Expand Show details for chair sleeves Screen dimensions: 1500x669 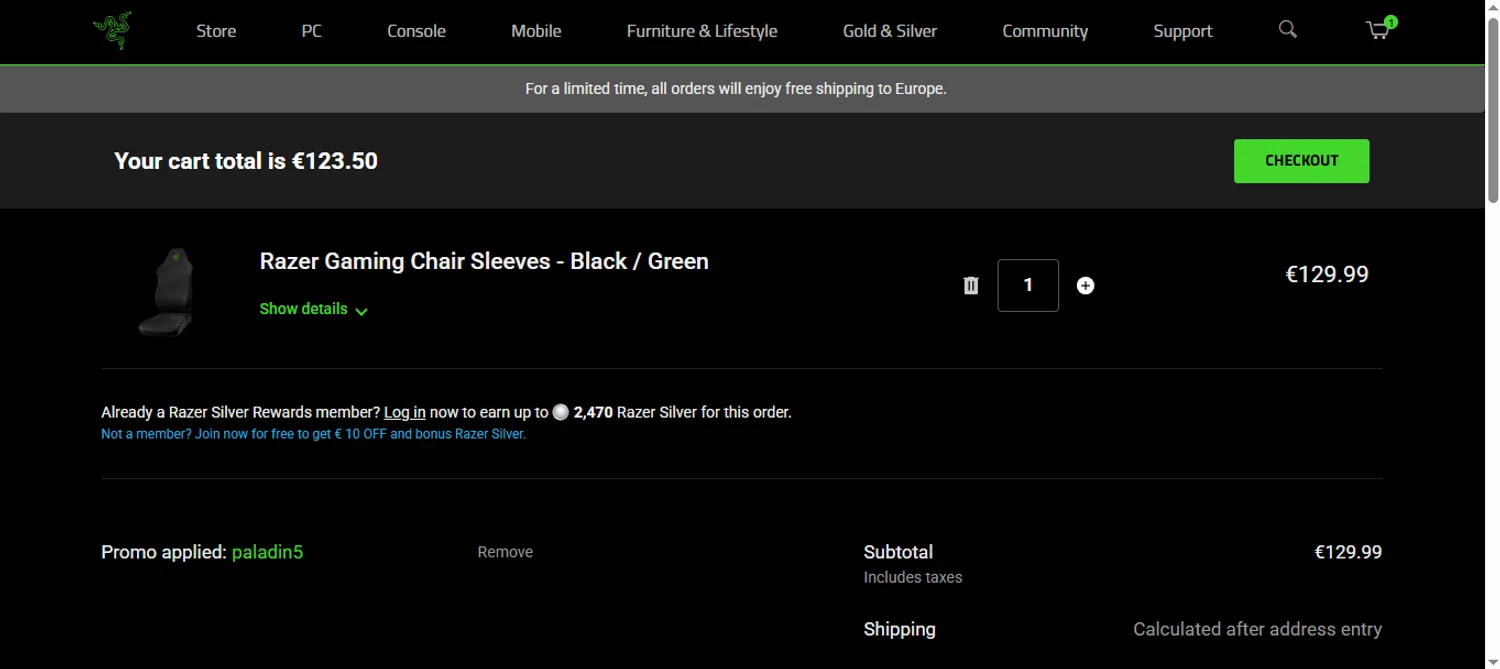click(313, 309)
